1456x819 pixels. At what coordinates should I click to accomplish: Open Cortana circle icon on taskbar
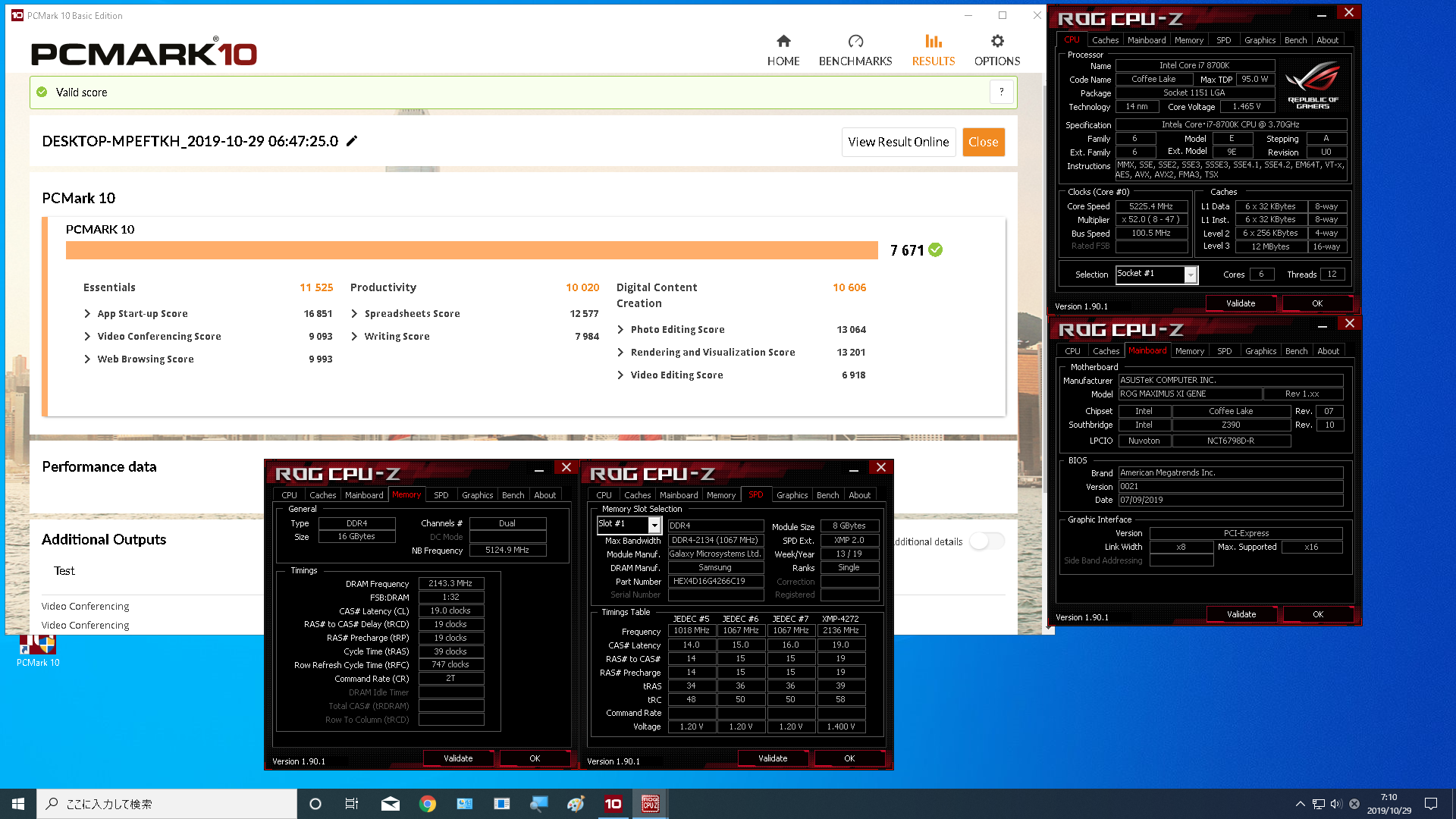(315, 804)
